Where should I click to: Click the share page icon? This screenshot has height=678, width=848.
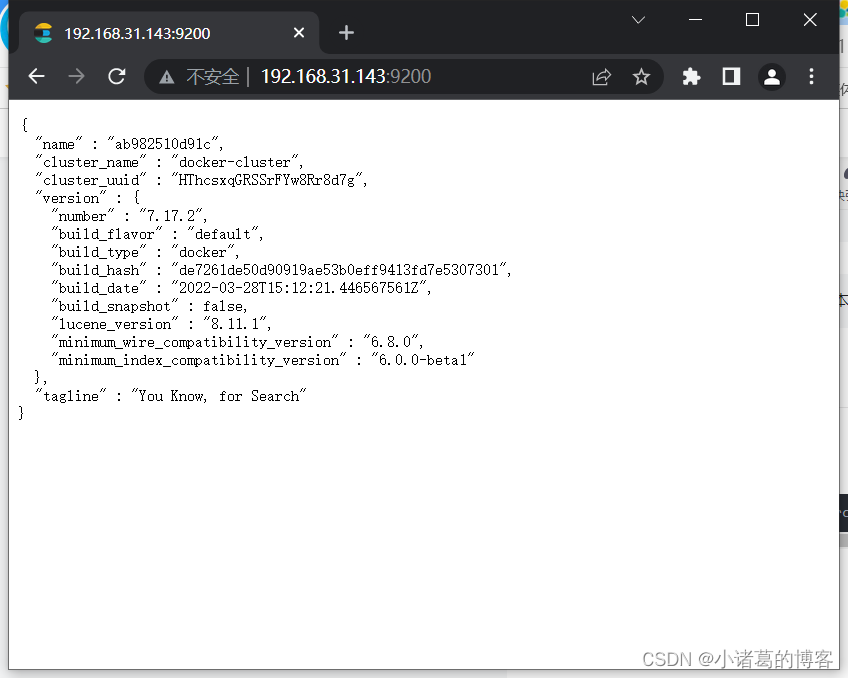601,76
